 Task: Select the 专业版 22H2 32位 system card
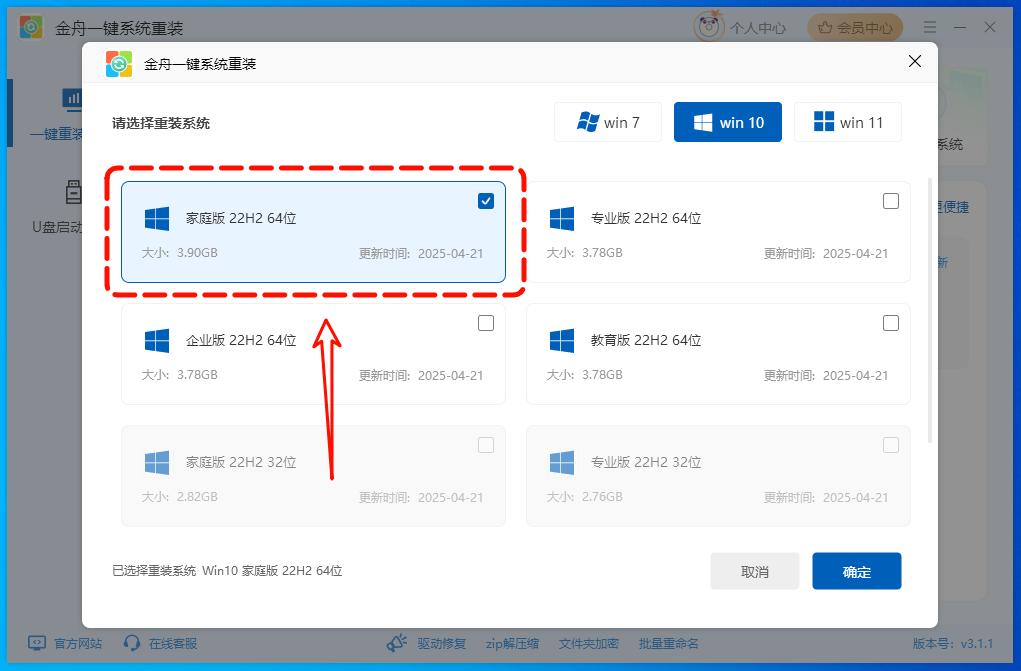tap(718, 476)
